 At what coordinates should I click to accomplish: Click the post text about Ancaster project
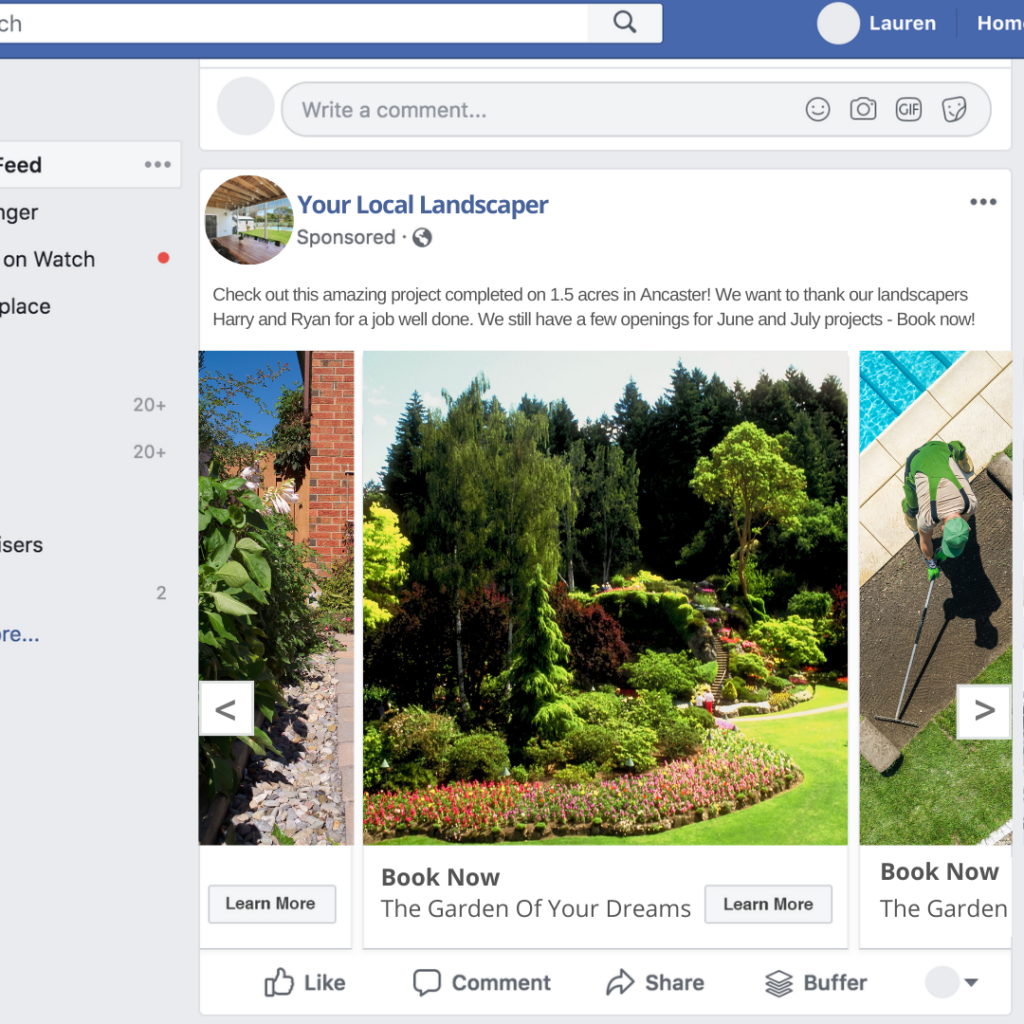tap(594, 307)
